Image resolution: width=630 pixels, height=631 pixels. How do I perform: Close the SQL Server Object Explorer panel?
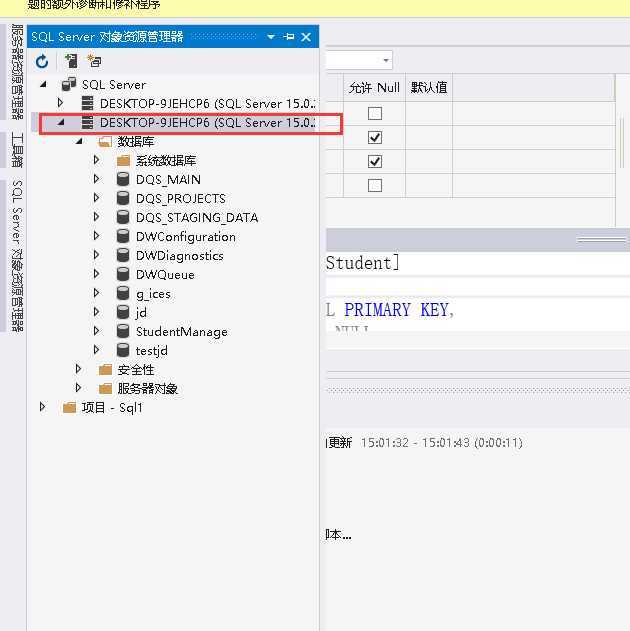[x=306, y=37]
